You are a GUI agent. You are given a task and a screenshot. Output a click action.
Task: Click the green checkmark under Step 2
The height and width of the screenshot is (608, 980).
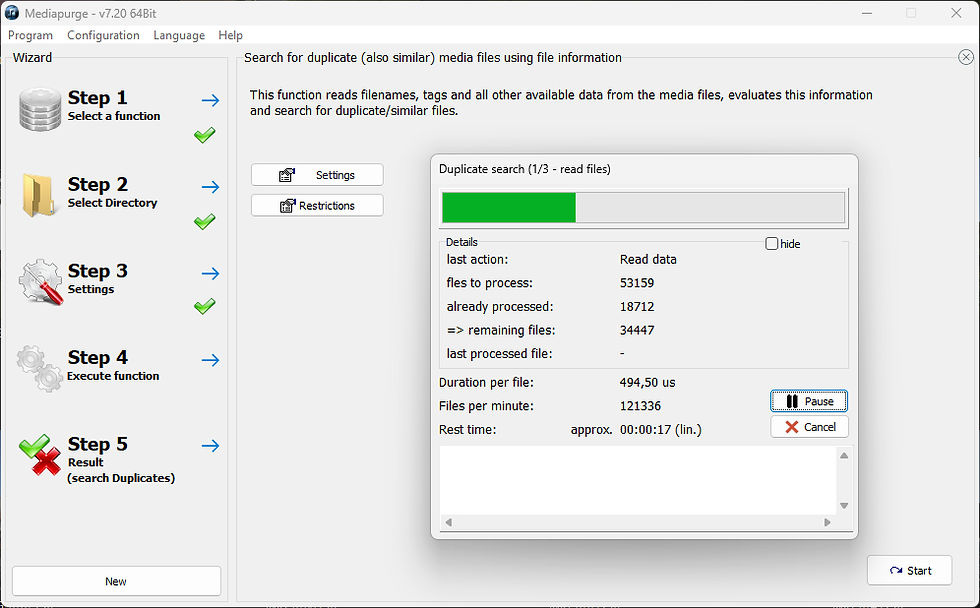point(204,221)
